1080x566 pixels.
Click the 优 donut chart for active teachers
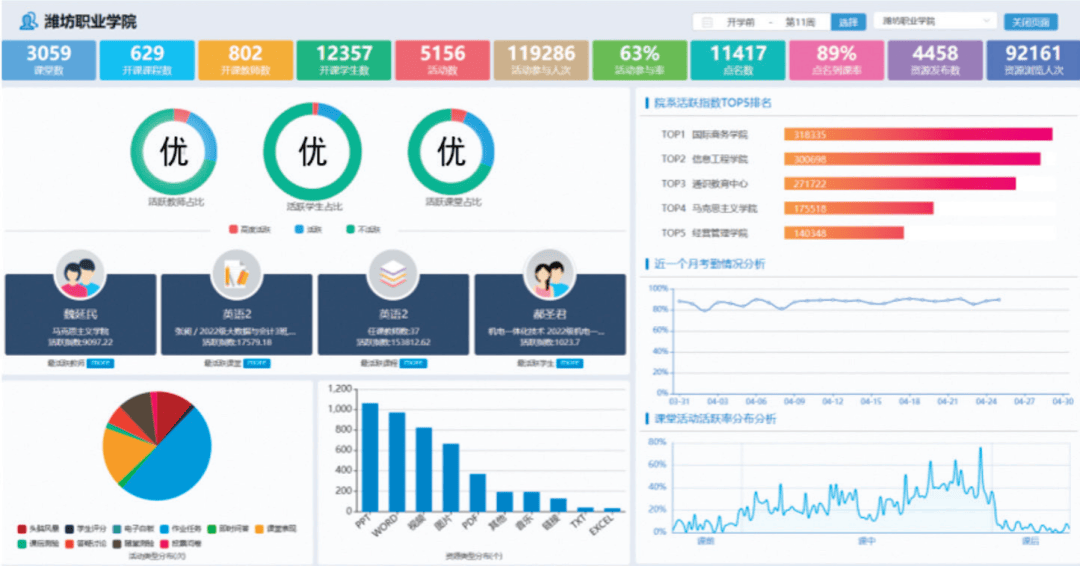coord(174,152)
